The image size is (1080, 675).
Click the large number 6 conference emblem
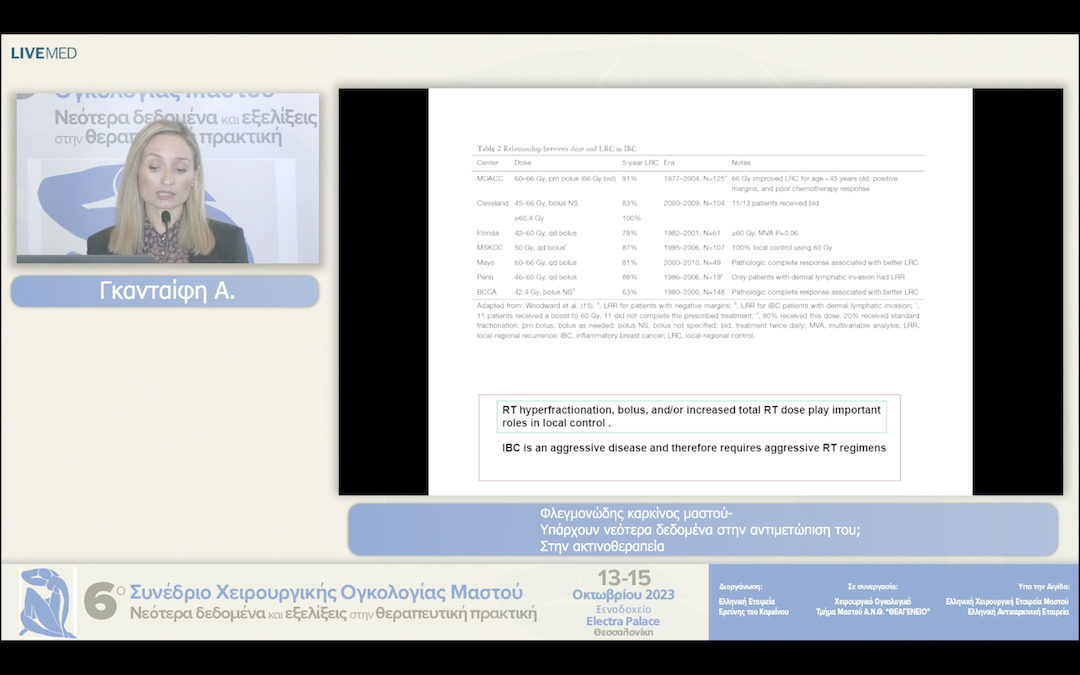[x=101, y=601]
